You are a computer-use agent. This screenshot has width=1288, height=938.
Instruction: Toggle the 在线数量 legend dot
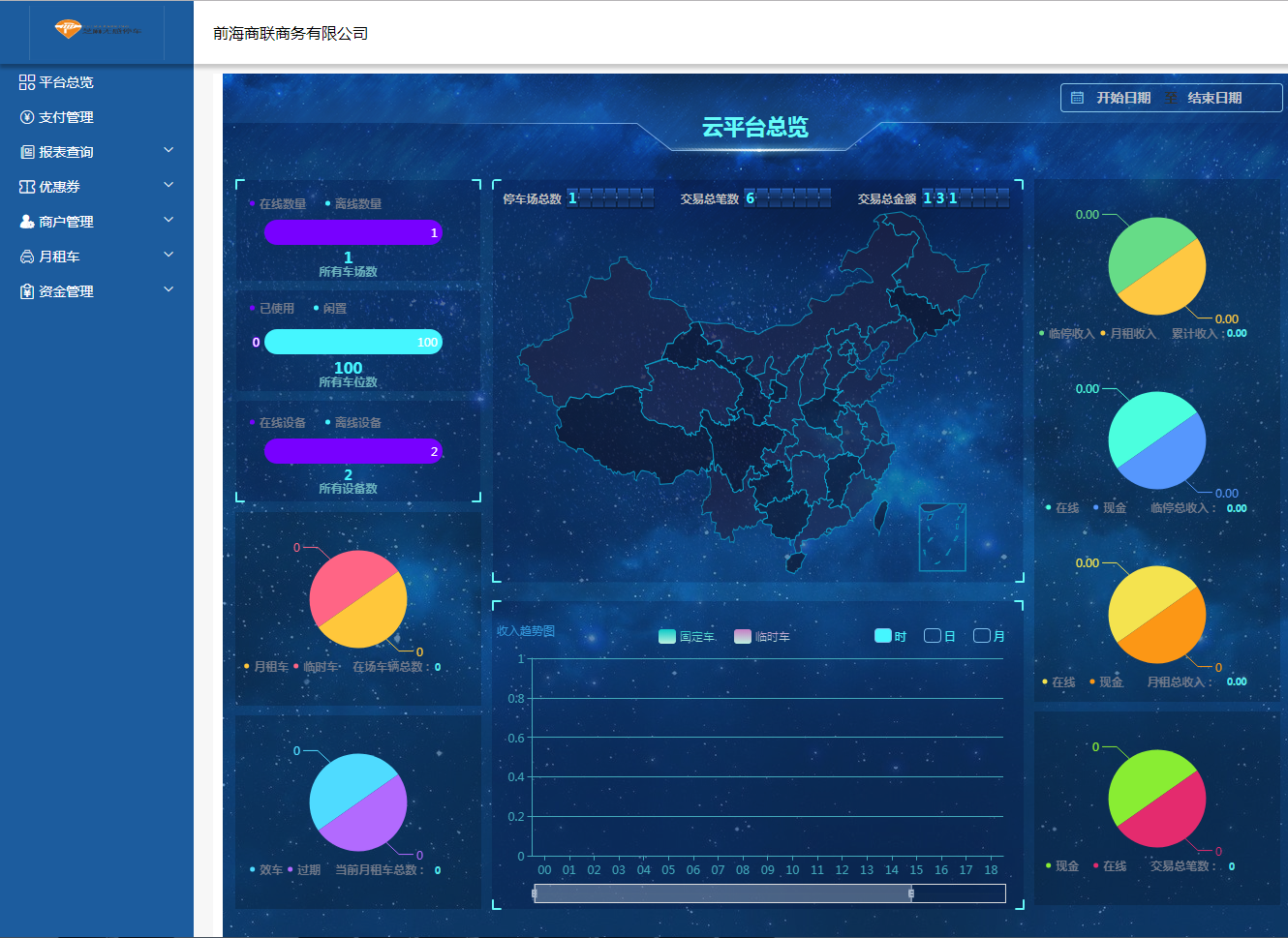[252, 203]
